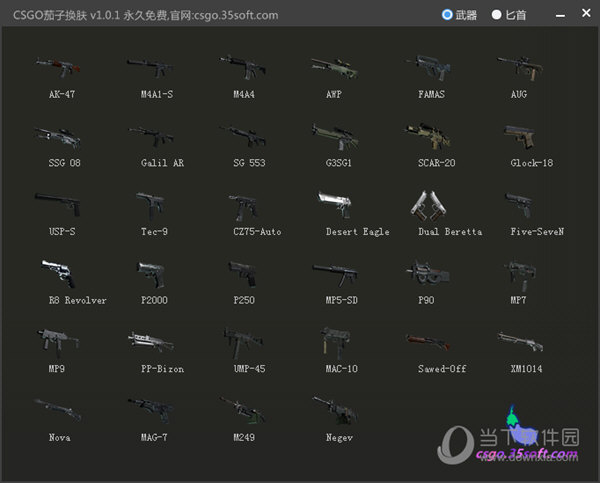Screen dimensions: 600x483
Task: Choose the M4A1-S rifle icon
Action: click(x=150, y=67)
